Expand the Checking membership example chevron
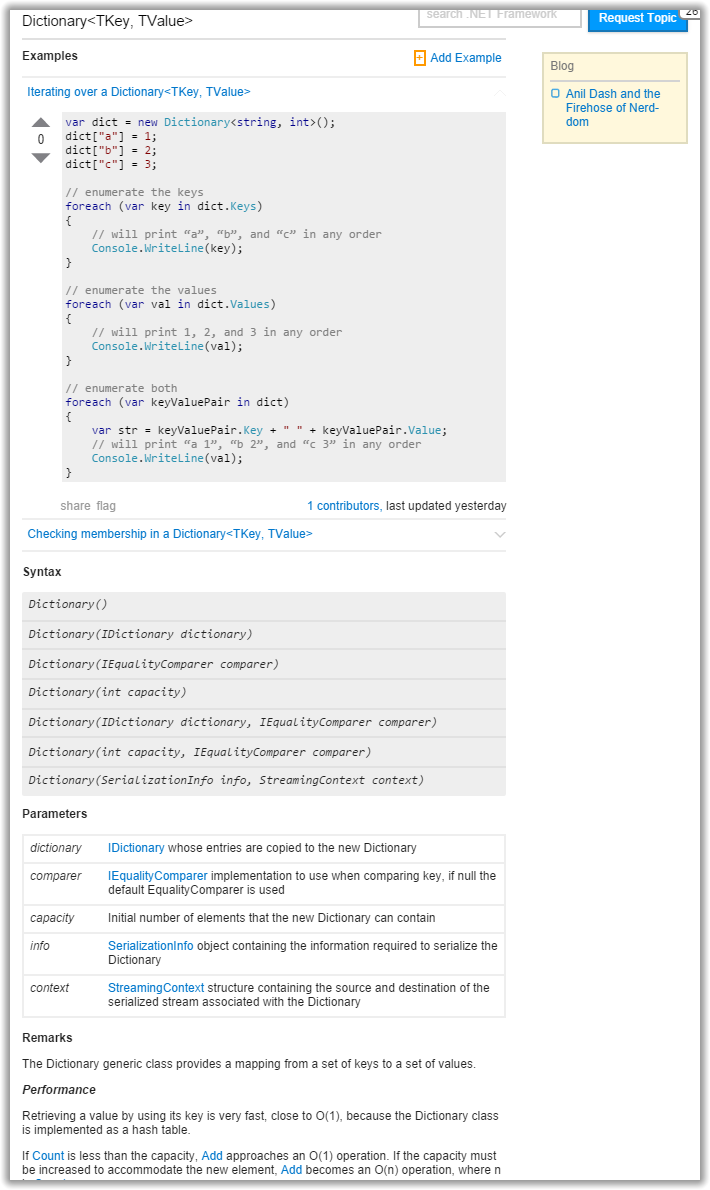Screen dimensions: 710x1190 point(499,534)
